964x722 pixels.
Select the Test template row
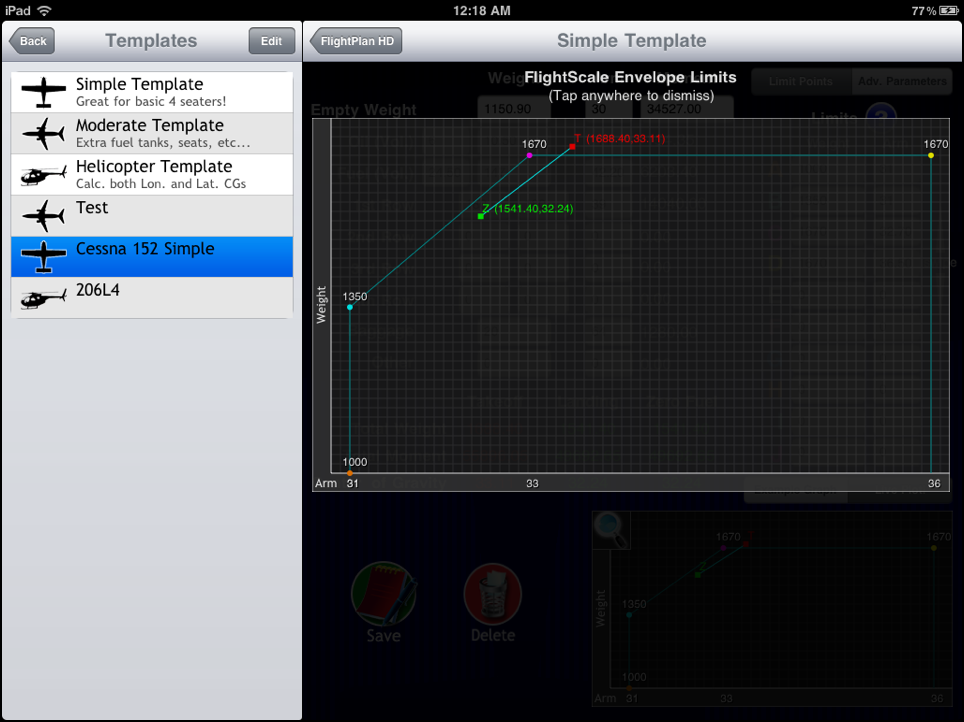click(x=152, y=216)
